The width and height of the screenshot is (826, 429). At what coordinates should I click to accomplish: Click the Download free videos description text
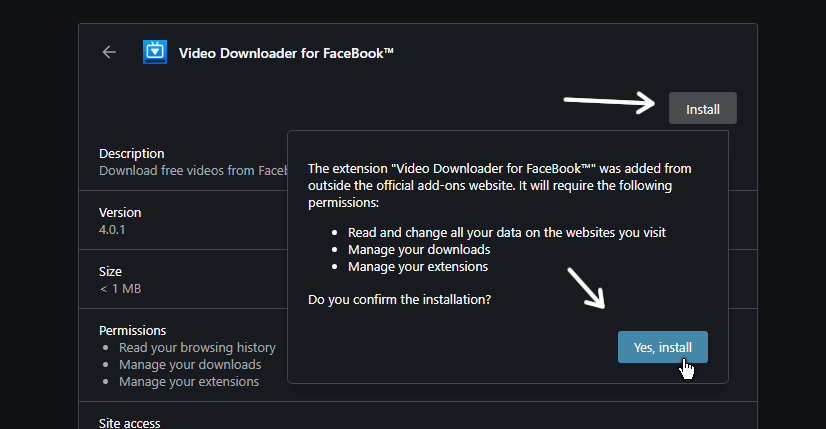[193, 171]
